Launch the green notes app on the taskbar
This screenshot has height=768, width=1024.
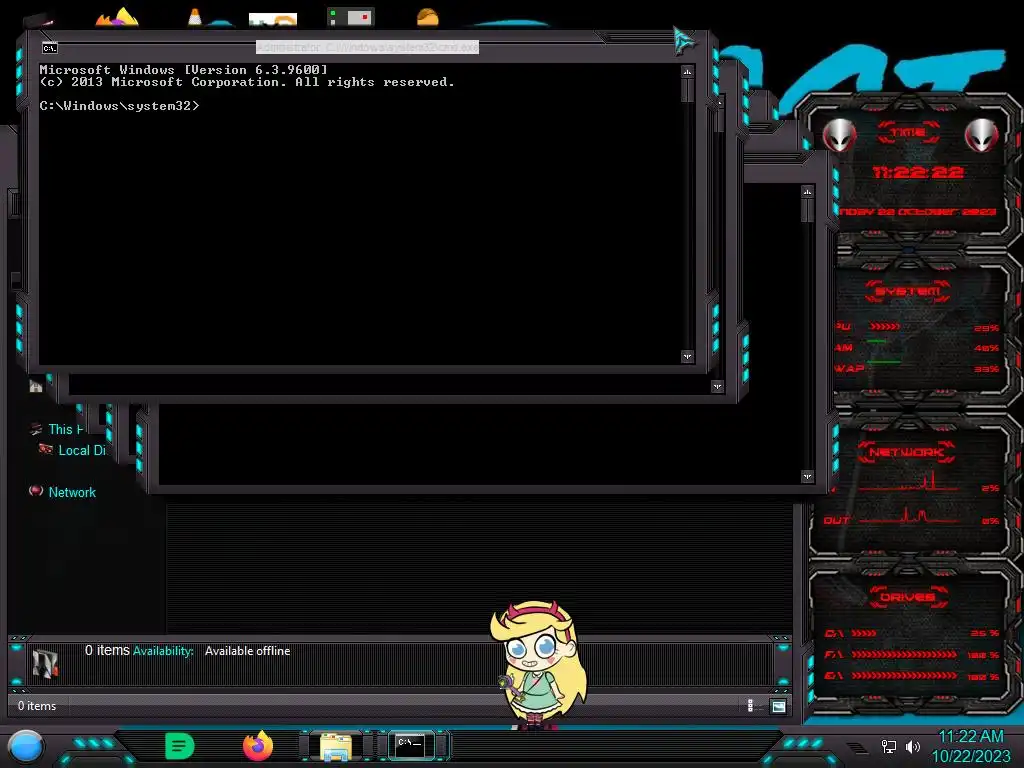pyautogui.click(x=180, y=746)
